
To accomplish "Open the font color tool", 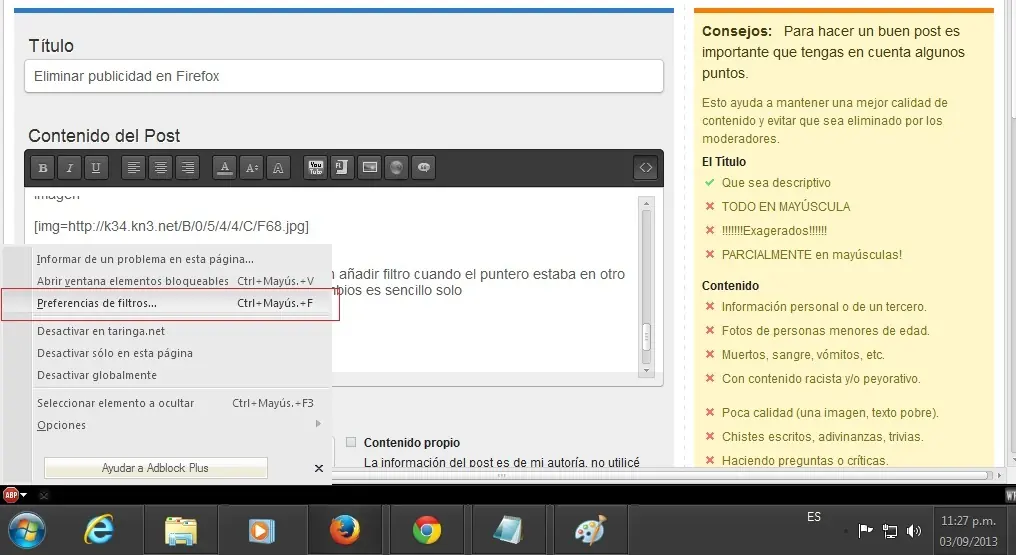I will coord(225,168).
